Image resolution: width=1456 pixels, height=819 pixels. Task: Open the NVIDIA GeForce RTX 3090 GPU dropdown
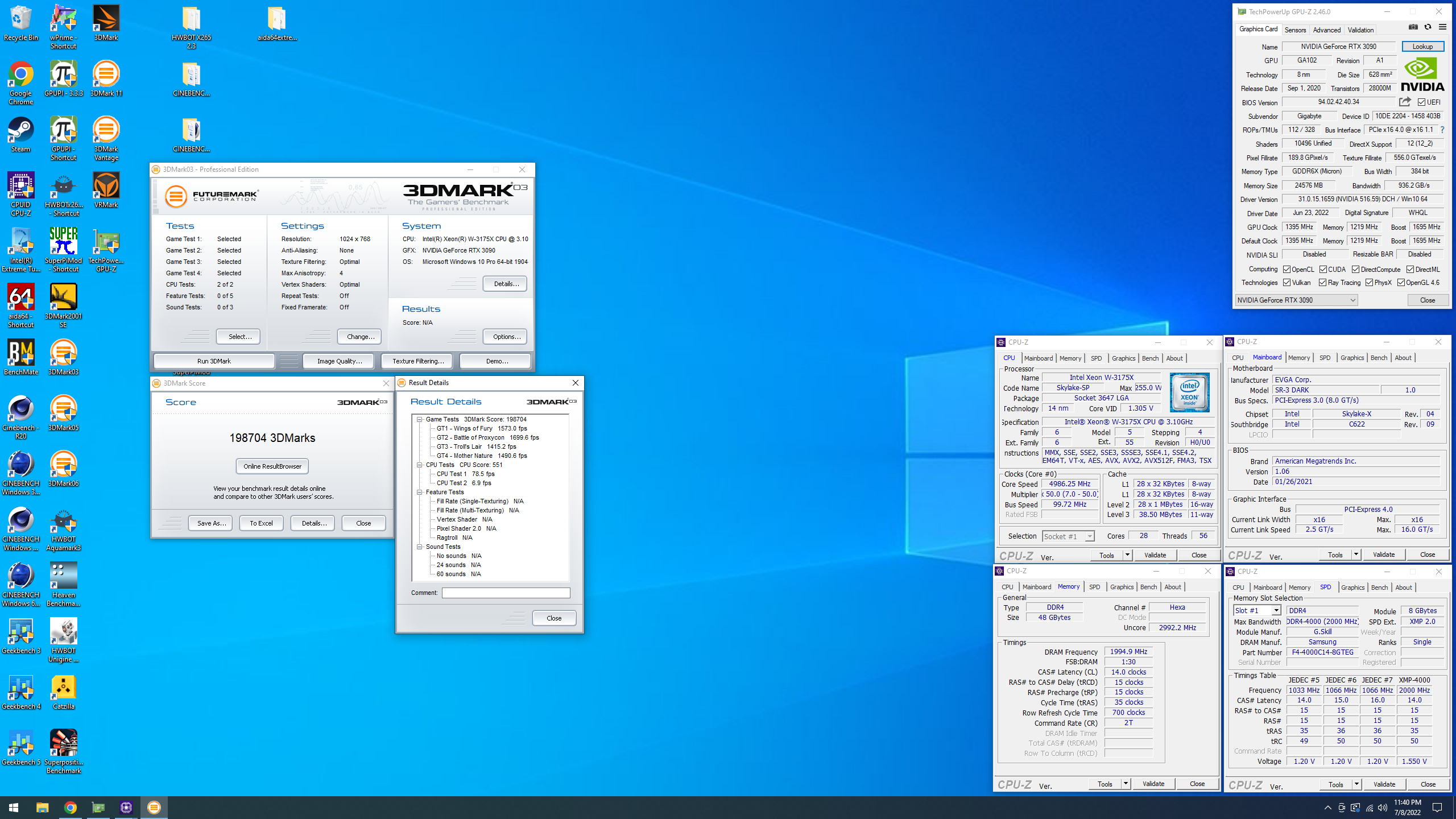pos(1296,300)
